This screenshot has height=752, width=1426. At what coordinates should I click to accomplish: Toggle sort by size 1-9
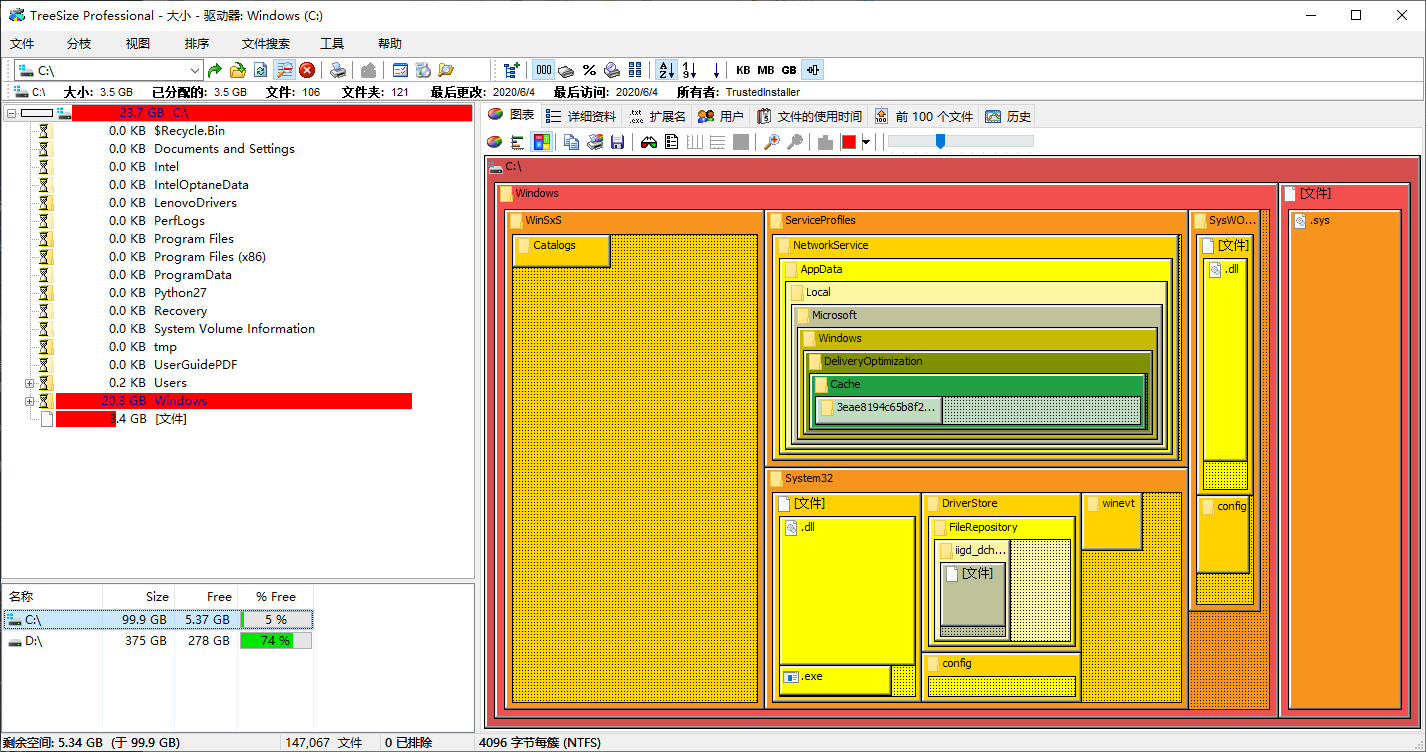[689, 70]
